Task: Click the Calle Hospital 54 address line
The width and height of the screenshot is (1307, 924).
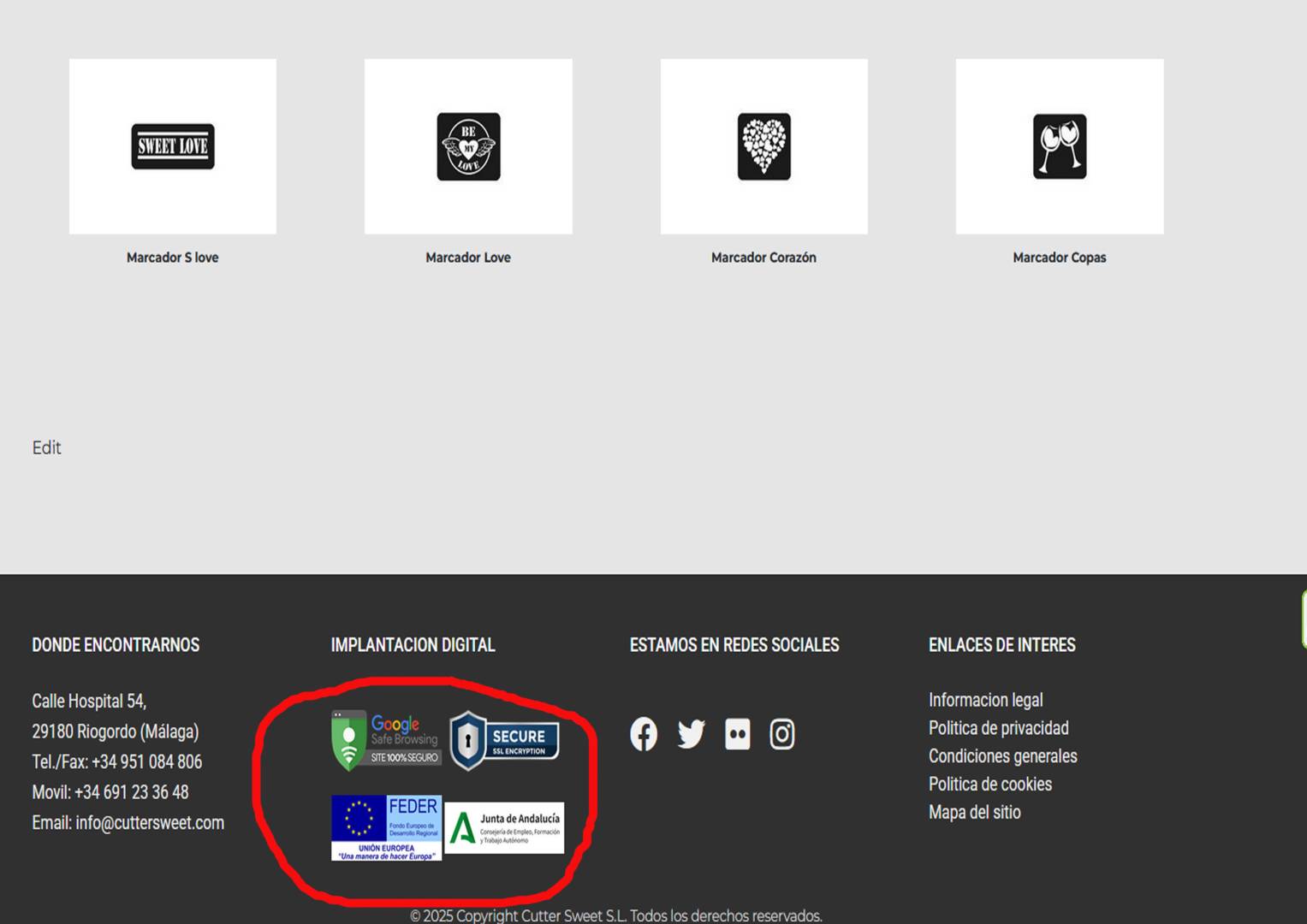Action: click(x=89, y=701)
